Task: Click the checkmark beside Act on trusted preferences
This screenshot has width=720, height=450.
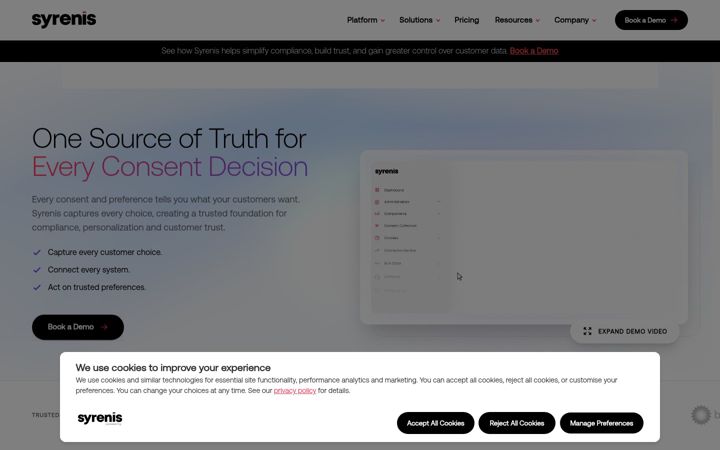Action: (x=37, y=287)
